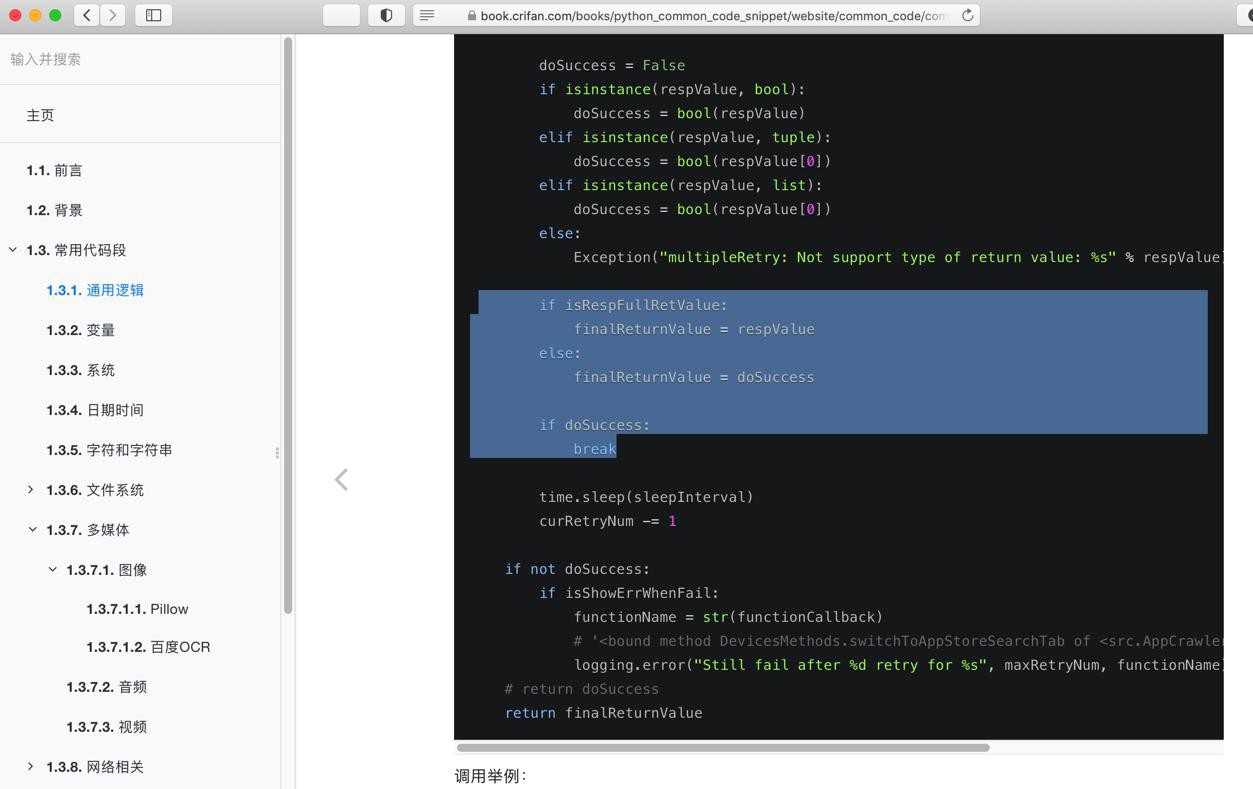Click 'if isRespFullRetValue:' code line
This screenshot has height=789, width=1253.
point(633,305)
